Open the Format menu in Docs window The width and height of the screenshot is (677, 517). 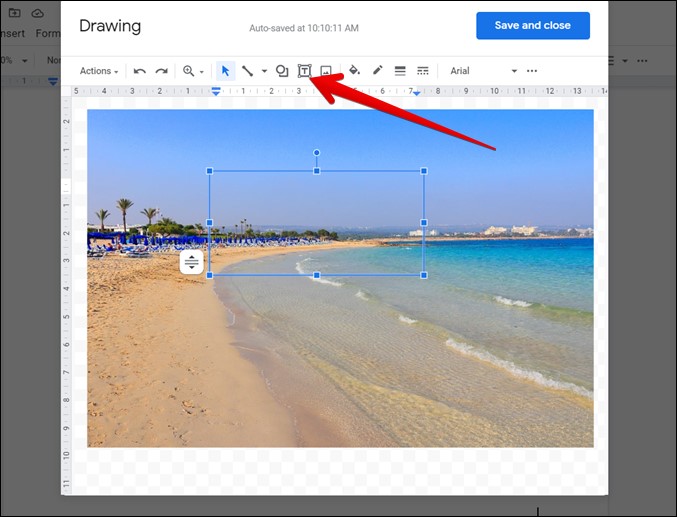[48, 33]
